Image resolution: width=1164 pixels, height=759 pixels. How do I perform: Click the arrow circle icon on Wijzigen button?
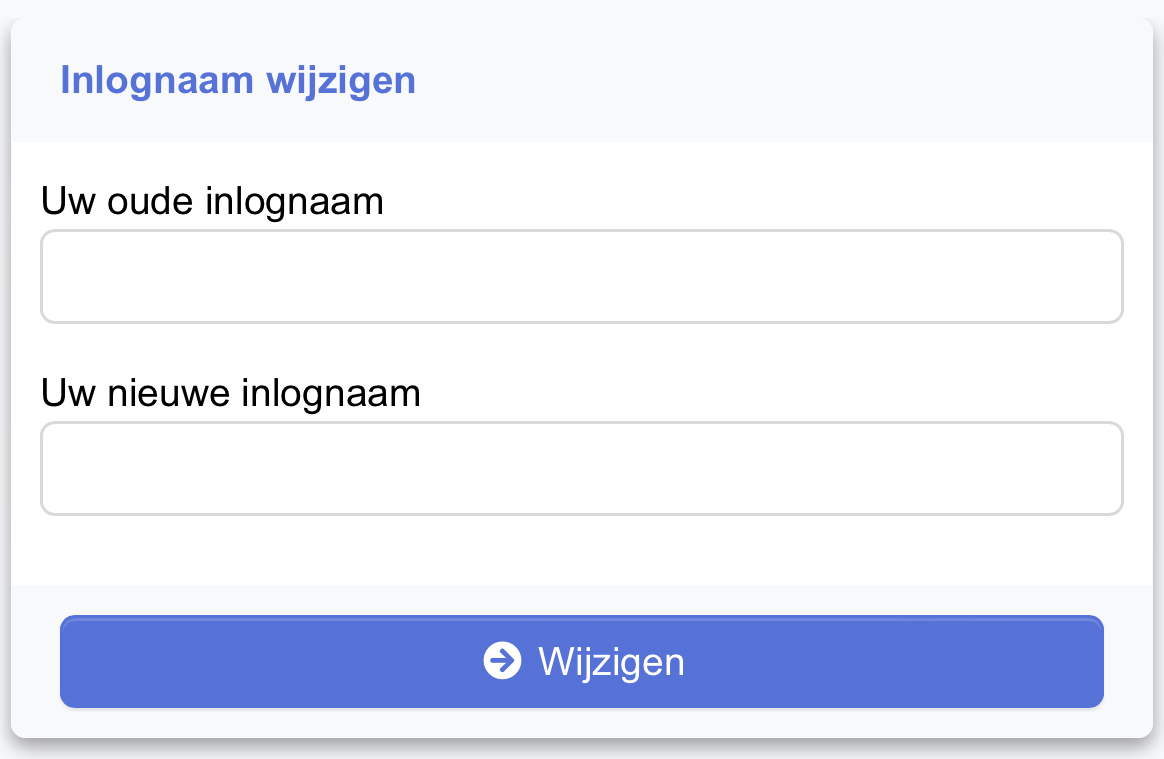(502, 661)
